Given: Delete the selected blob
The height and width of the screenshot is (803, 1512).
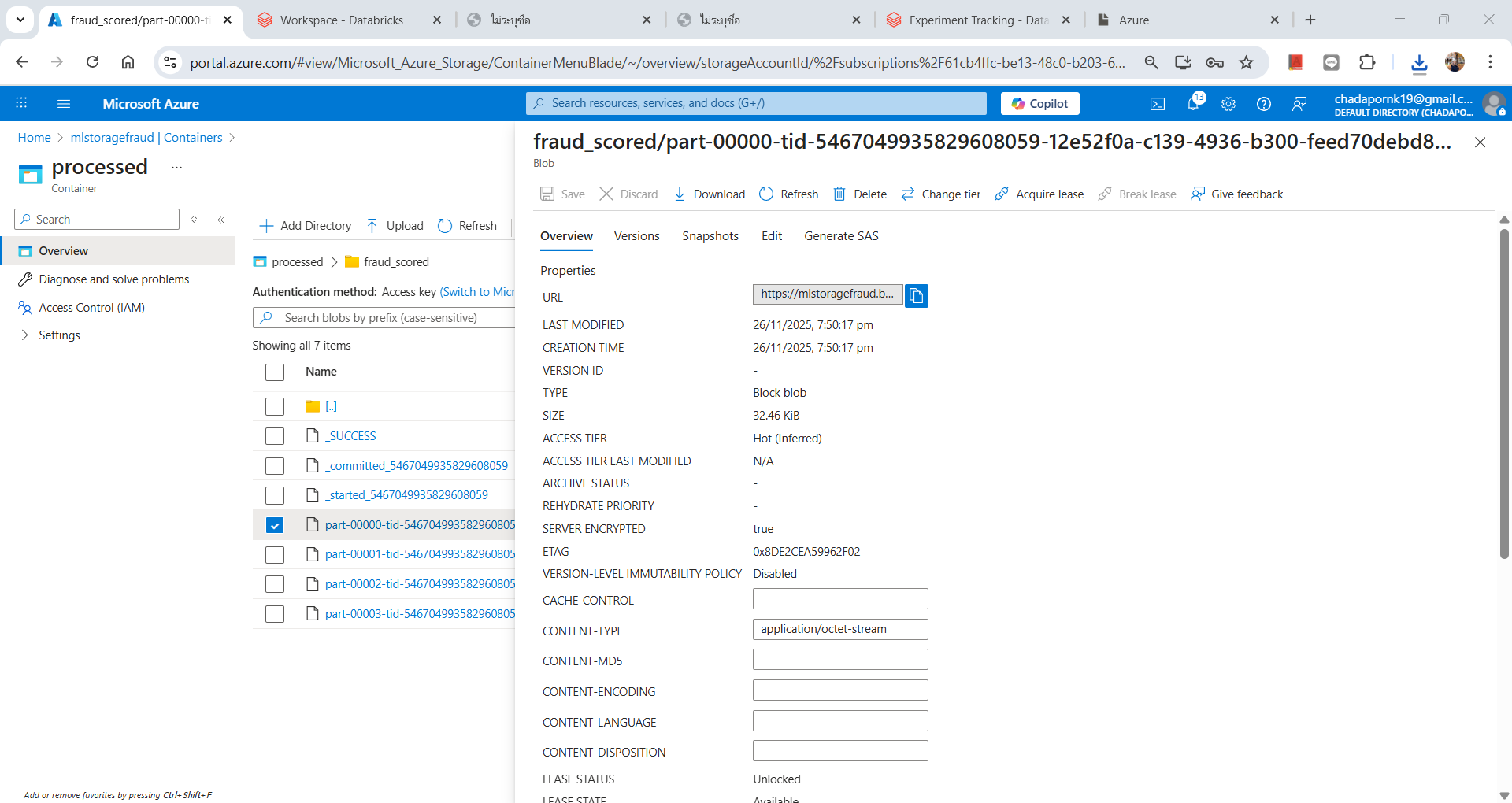Looking at the screenshot, I should (860, 194).
